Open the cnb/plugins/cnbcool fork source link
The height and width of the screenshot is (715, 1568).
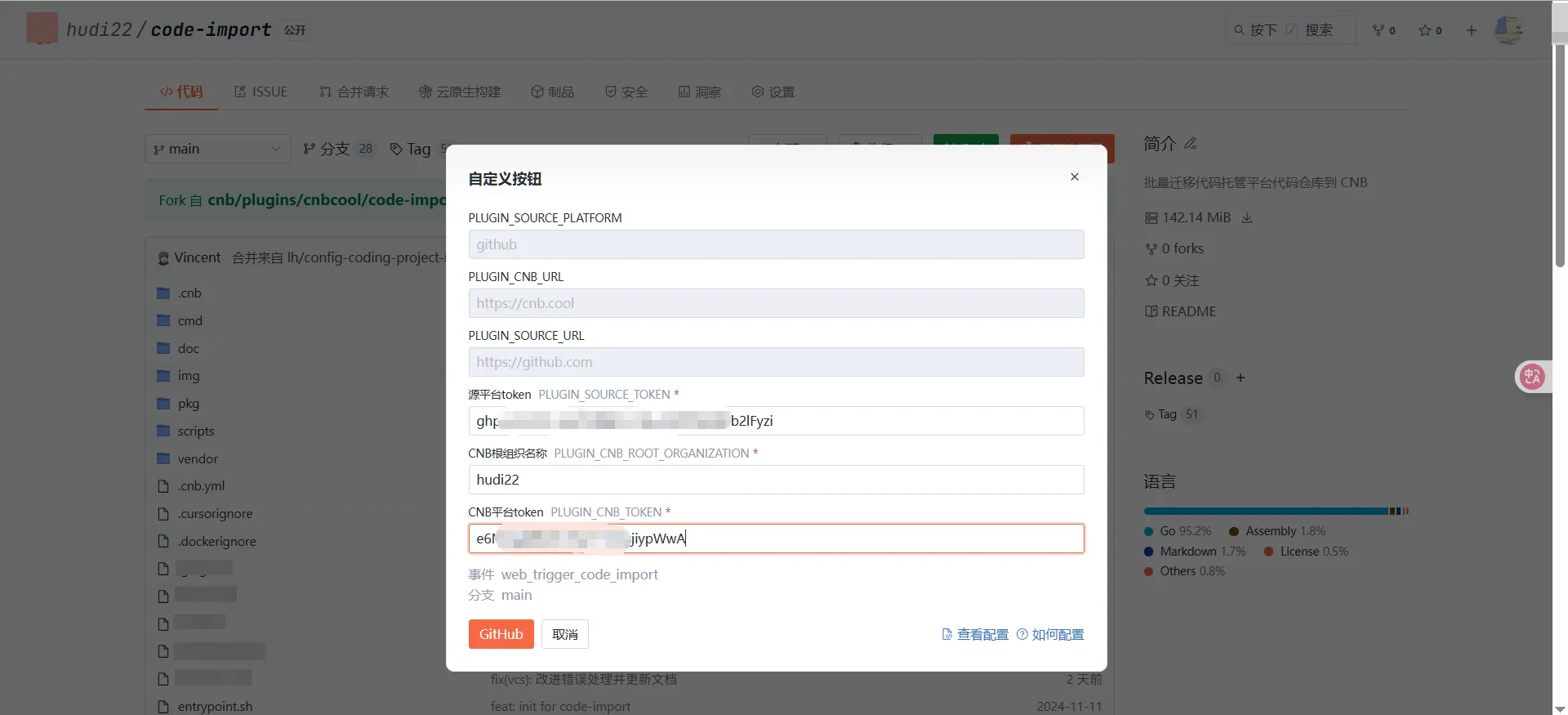(x=327, y=200)
